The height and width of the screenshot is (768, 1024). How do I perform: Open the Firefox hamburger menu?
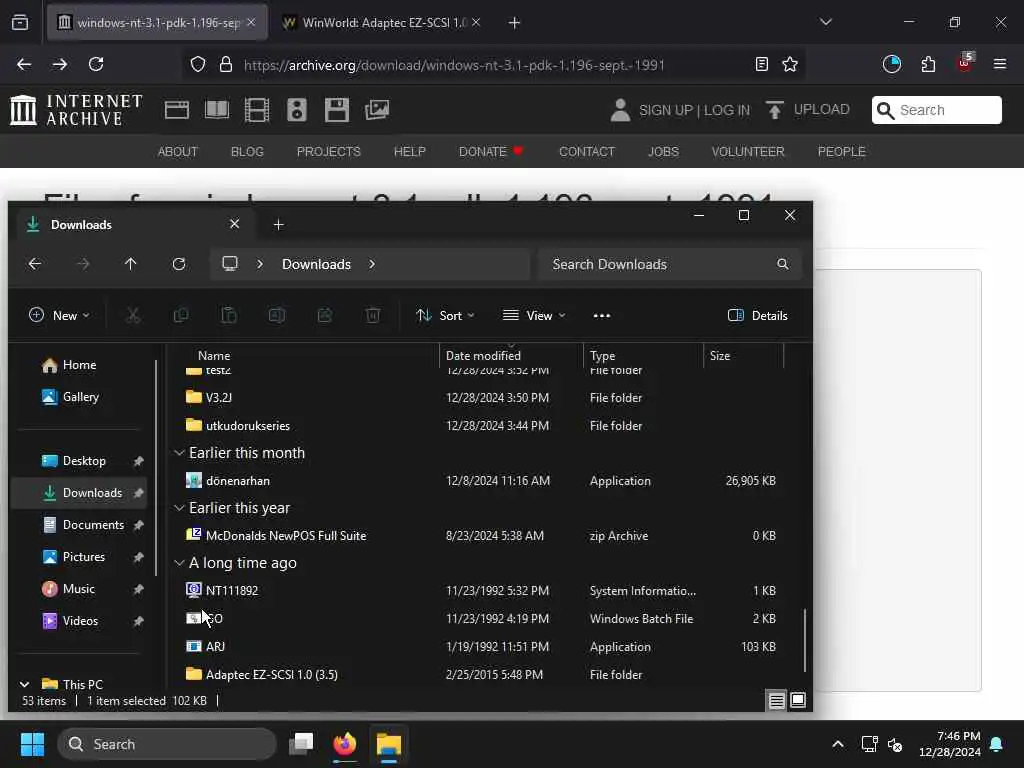point(1000,64)
